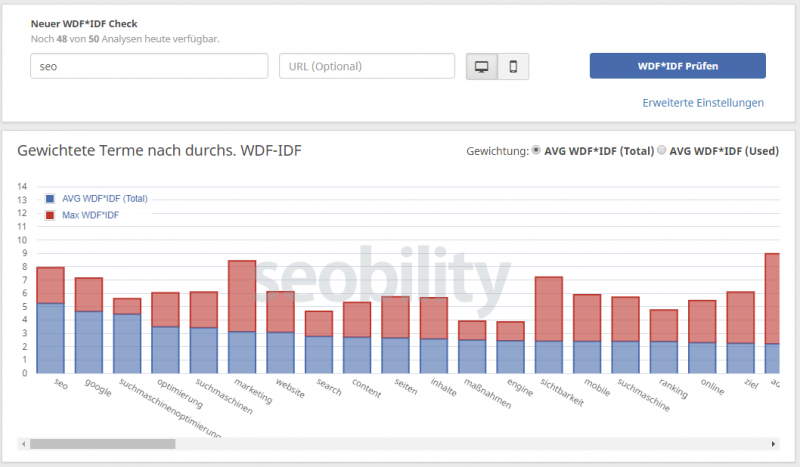Open the Erweiterte Einstellungen link
This screenshot has width=800, height=467.
point(703,103)
